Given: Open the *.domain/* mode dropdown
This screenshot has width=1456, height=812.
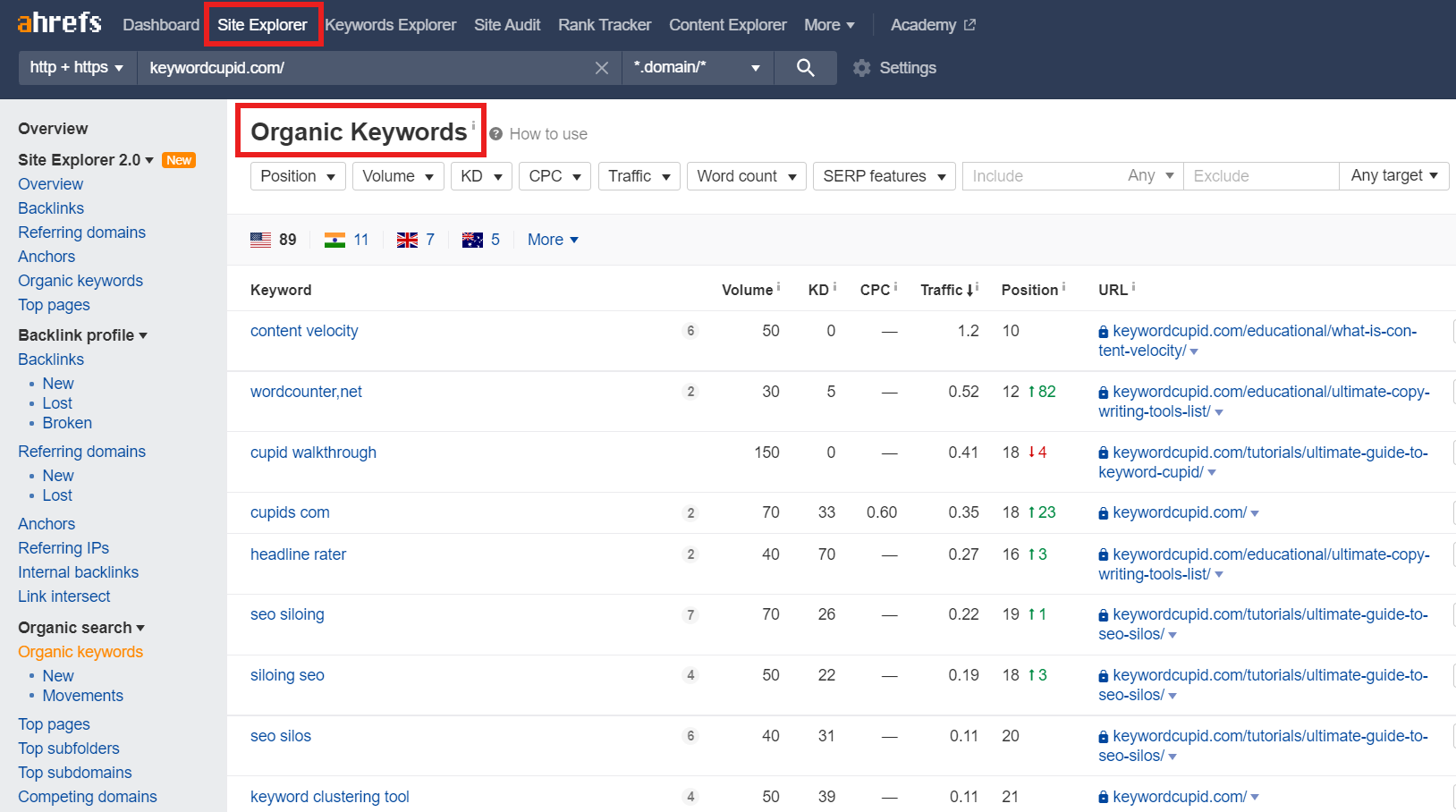Looking at the screenshot, I should pyautogui.click(x=698, y=68).
